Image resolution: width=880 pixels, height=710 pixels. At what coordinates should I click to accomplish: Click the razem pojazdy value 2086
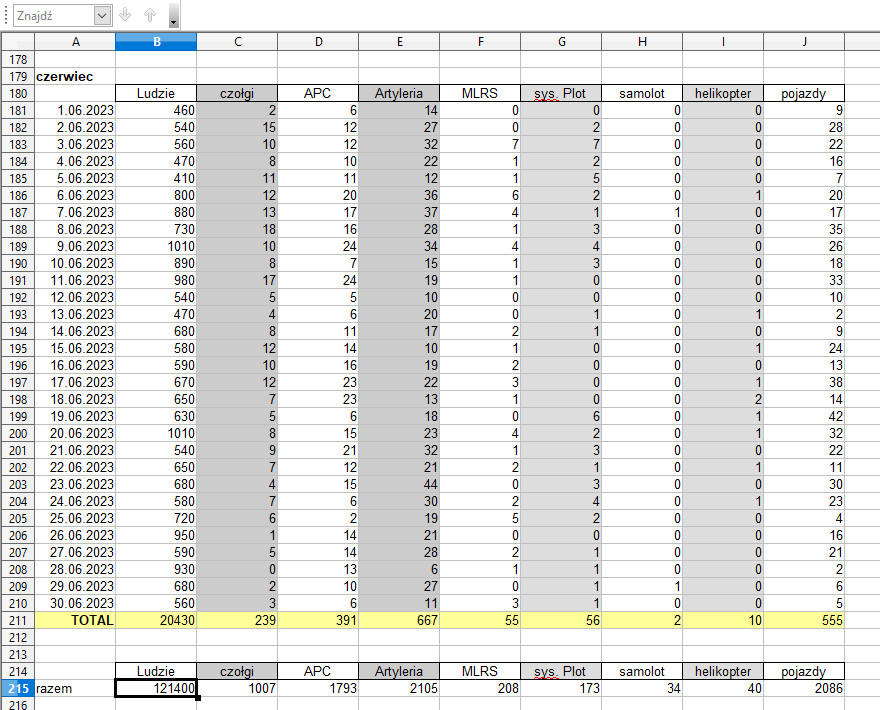(804, 688)
